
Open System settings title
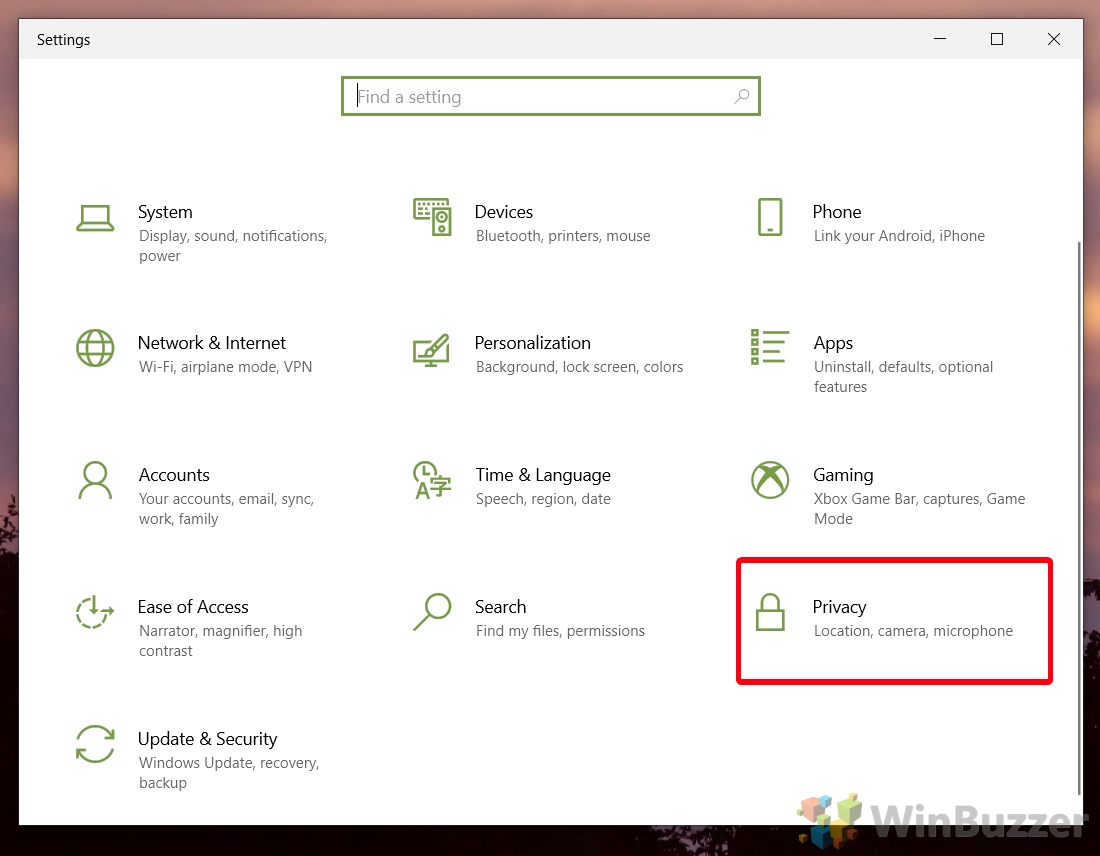(165, 212)
